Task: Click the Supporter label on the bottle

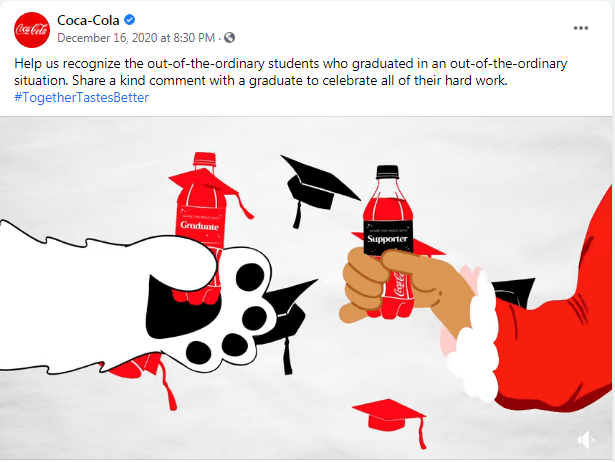Action: pos(387,239)
